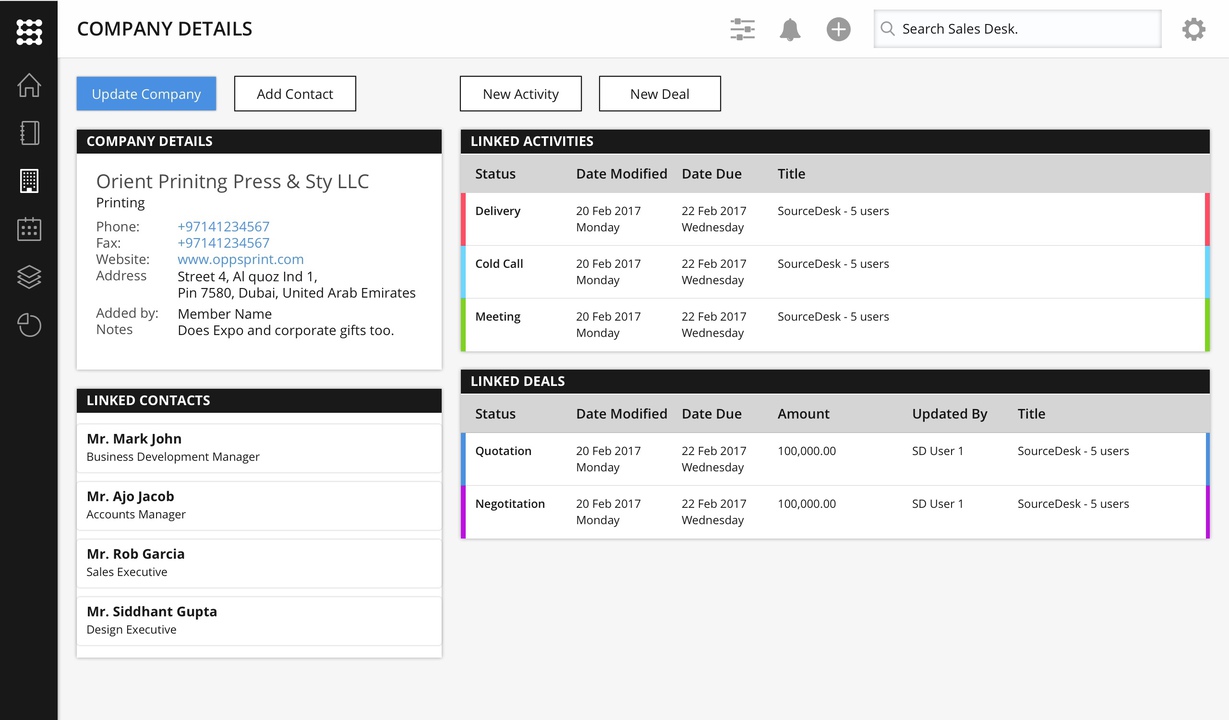Click the Sales Desk app logo

pos(29,30)
